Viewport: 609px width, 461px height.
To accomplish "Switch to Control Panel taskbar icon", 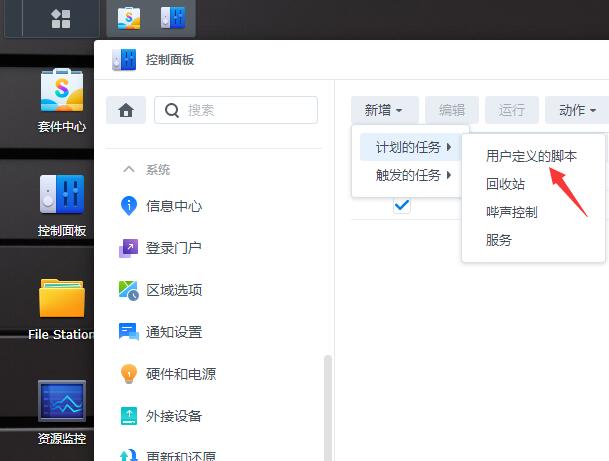I will [x=172, y=18].
